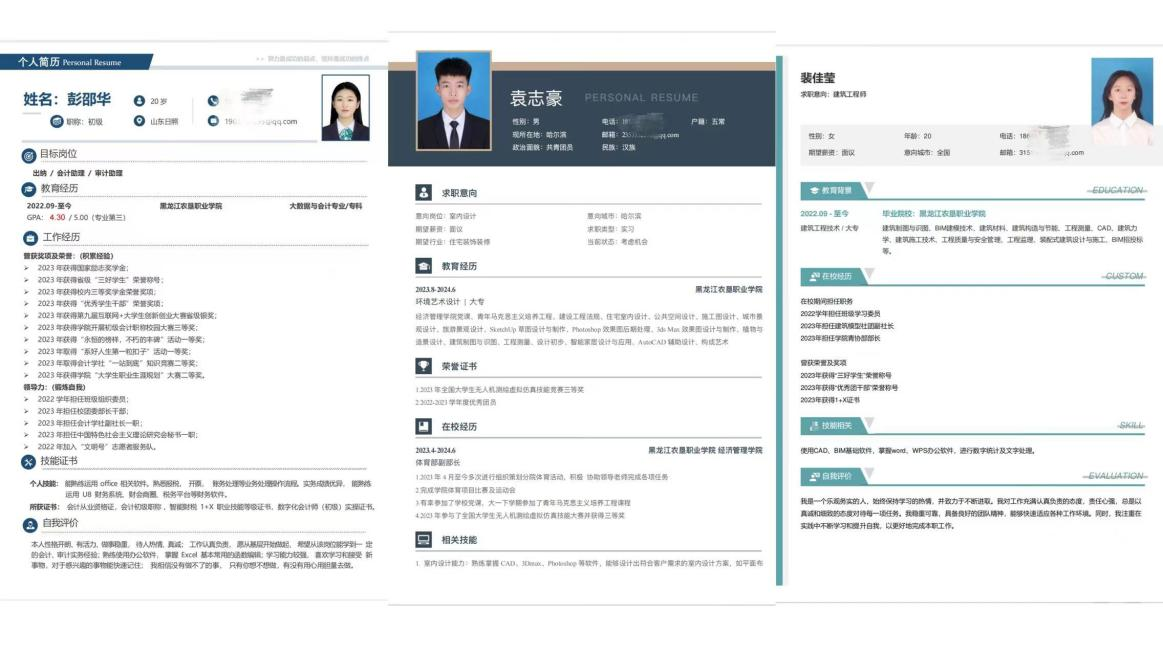The width and height of the screenshot is (1163, 654).
Task: Open 袁志豪's portrait photo
Action: pos(454,101)
